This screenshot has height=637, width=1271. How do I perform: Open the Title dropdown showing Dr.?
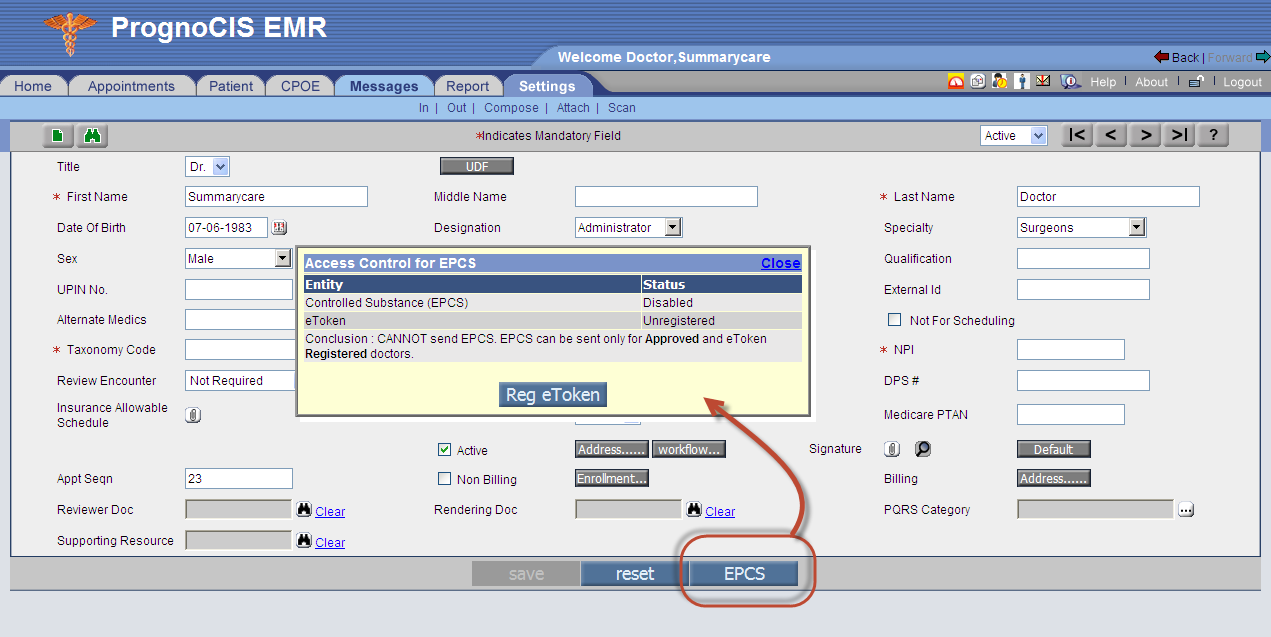[x=208, y=167]
